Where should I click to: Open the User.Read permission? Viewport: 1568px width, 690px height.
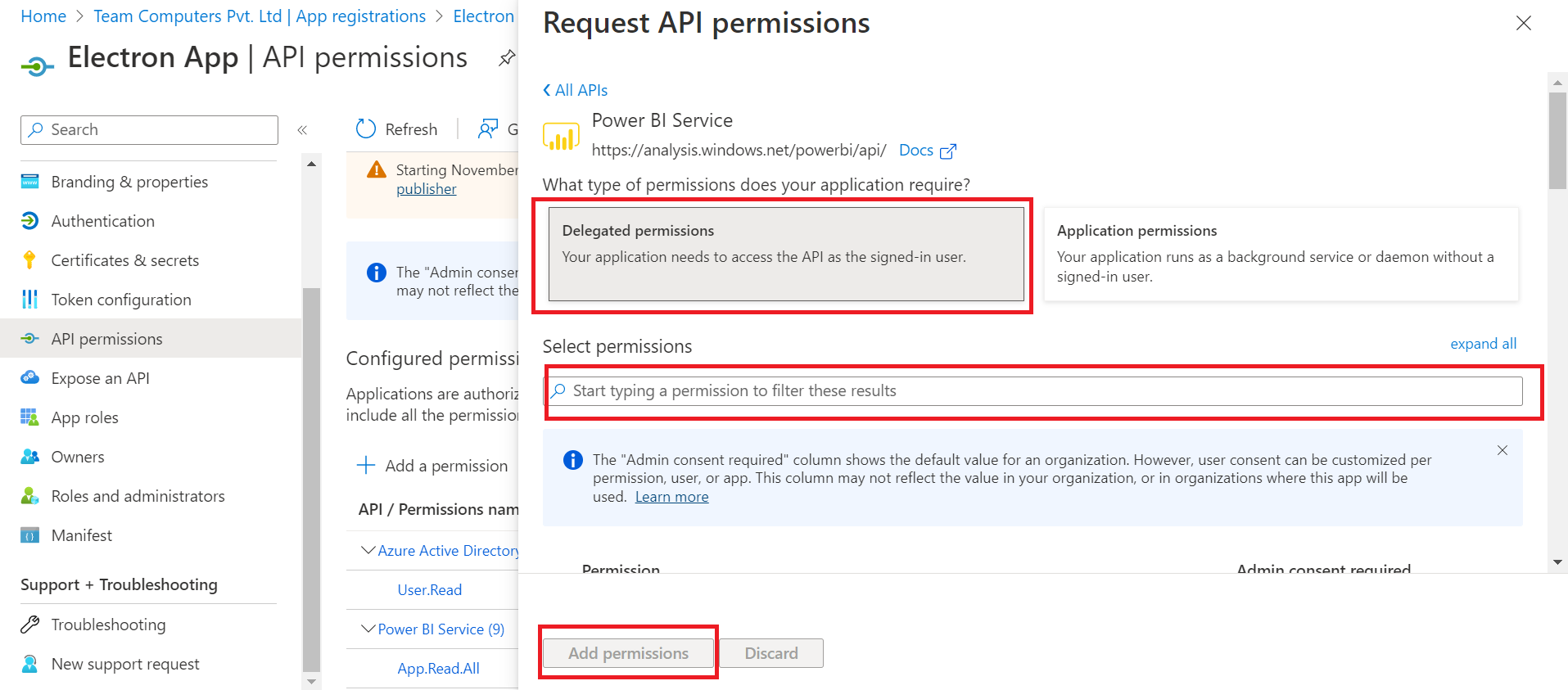coord(430,589)
